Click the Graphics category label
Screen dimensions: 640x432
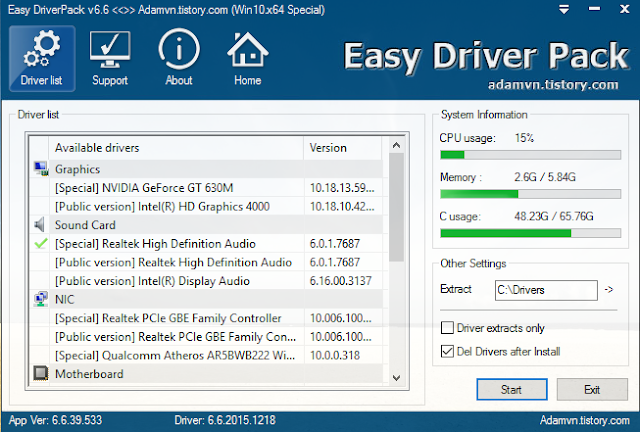[78, 169]
